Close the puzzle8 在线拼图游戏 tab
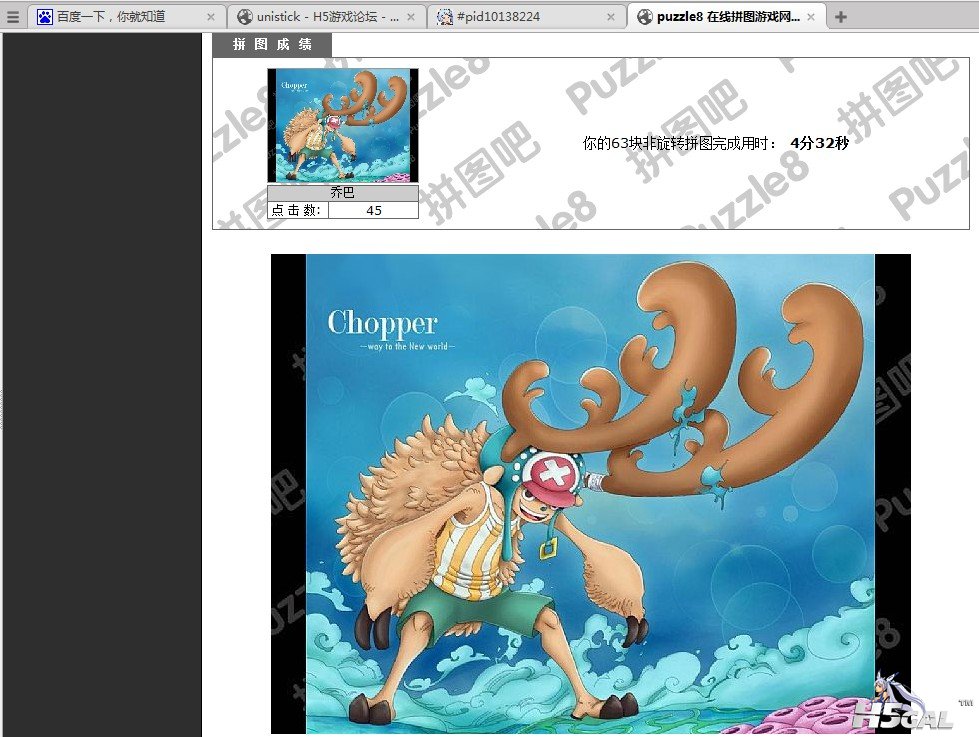 pos(811,17)
